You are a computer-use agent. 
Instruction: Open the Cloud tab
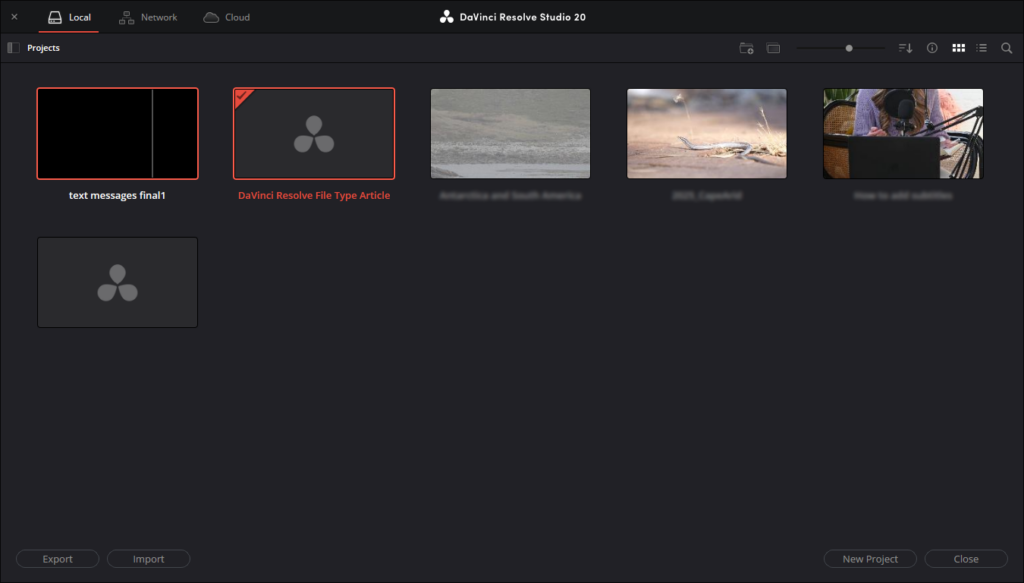point(227,18)
